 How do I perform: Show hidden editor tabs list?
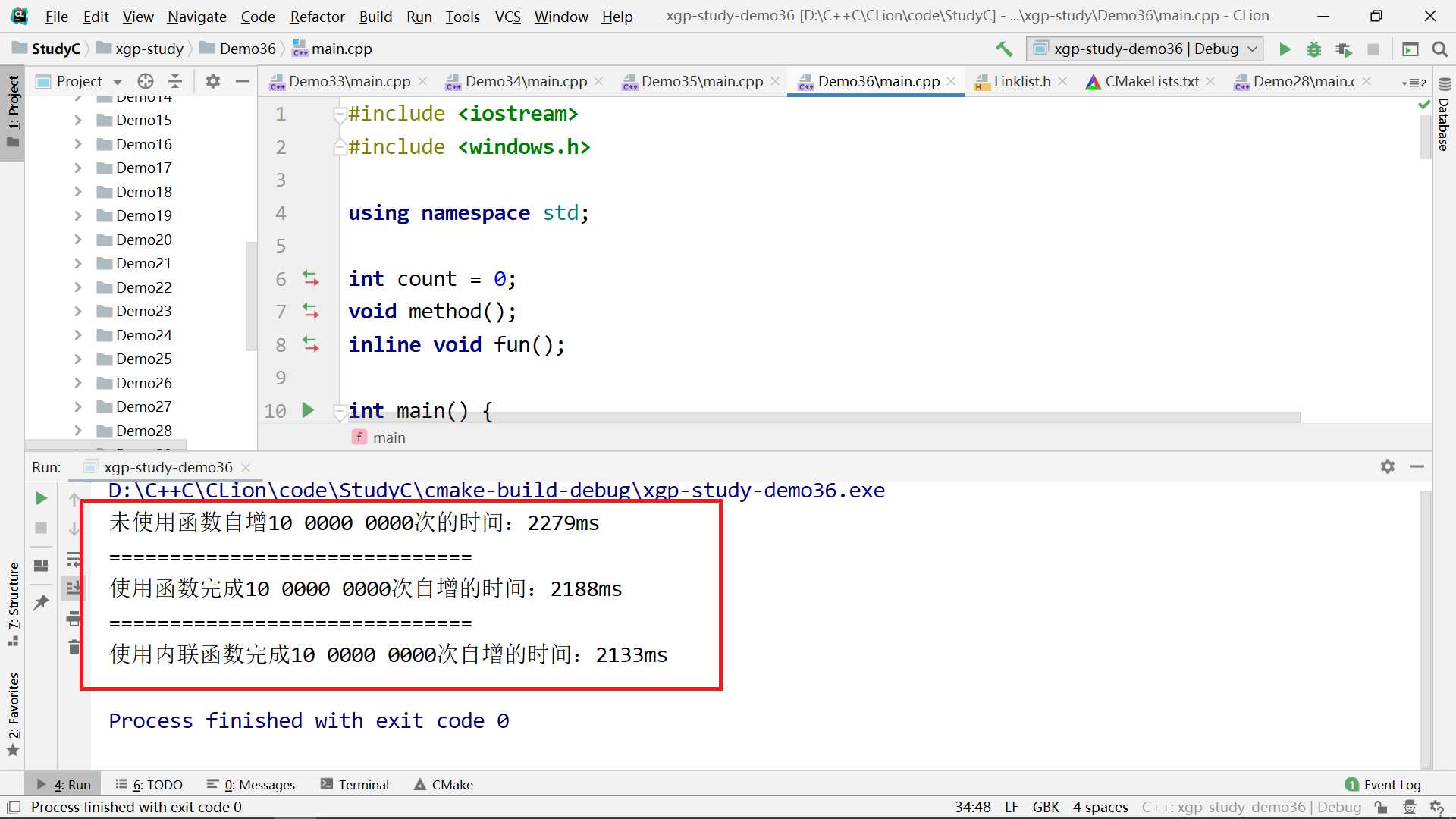point(1414,82)
